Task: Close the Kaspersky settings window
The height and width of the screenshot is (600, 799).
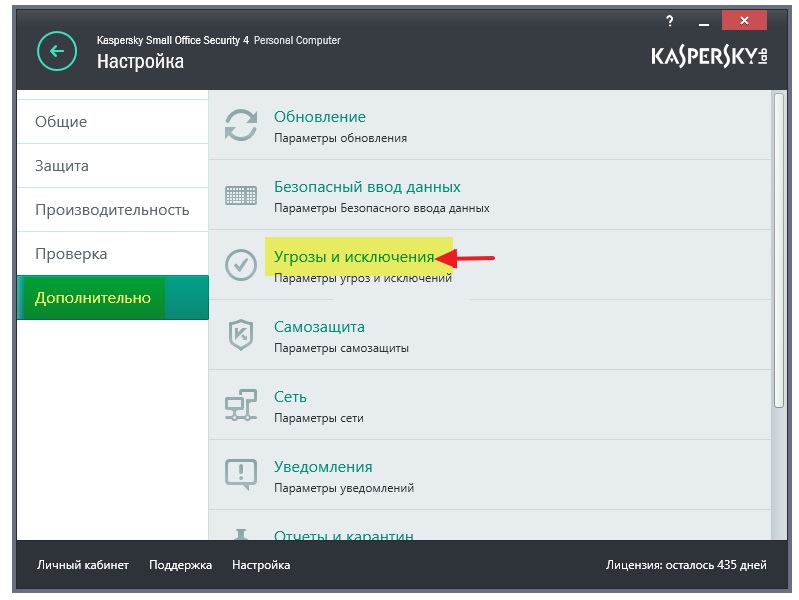Action: point(744,21)
